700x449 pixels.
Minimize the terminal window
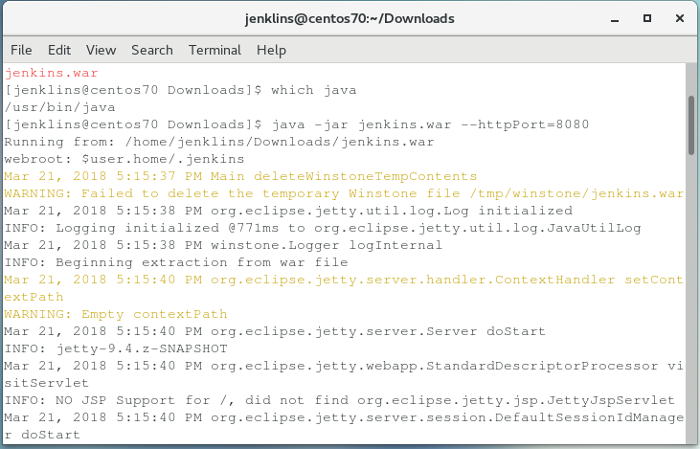click(x=620, y=18)
